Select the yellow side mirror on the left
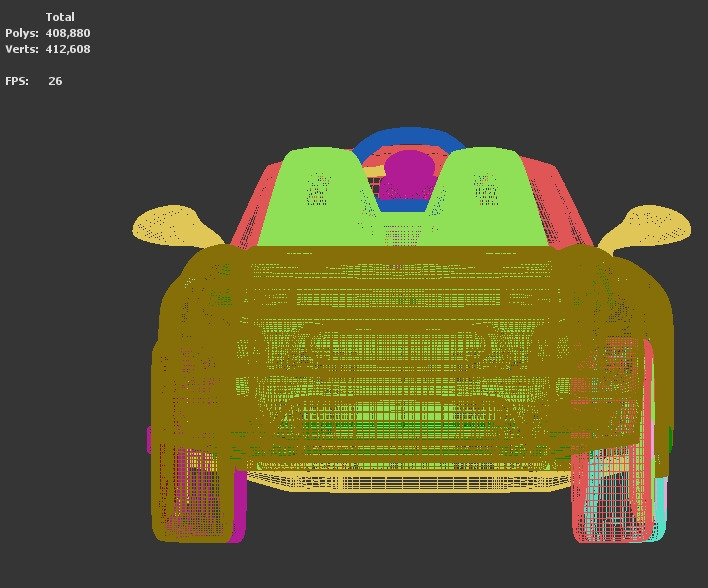This screenshot has height=588, width=708. coord(174,226)
